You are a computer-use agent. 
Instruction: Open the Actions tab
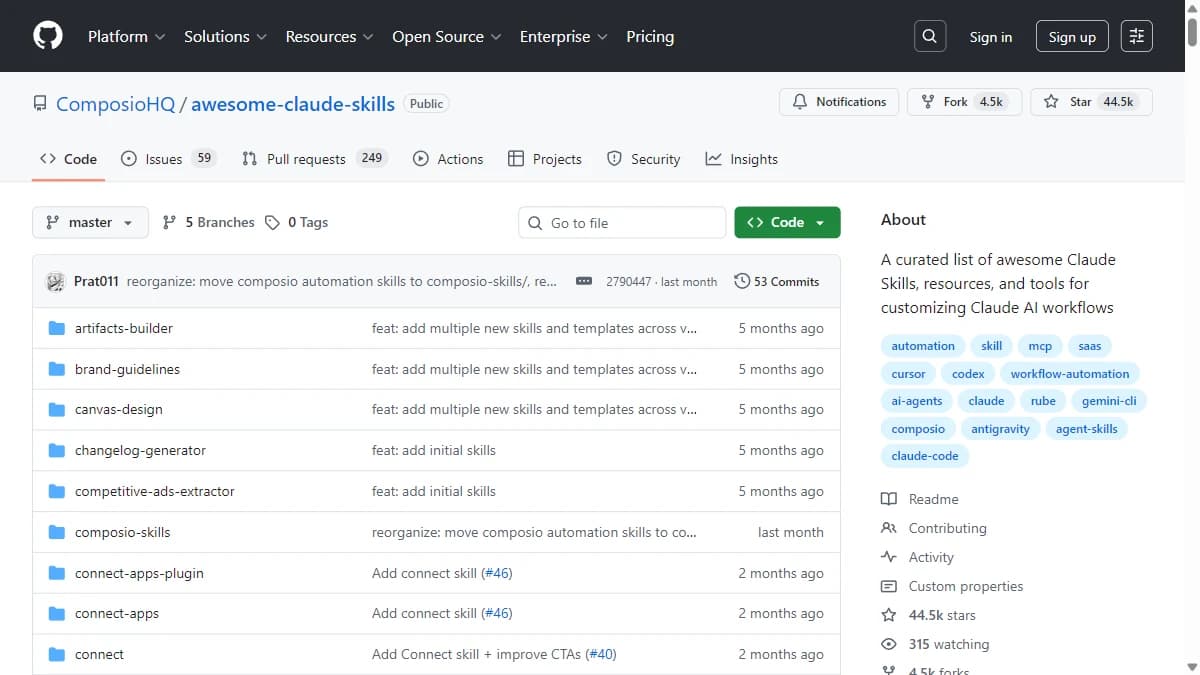point(448,159)
